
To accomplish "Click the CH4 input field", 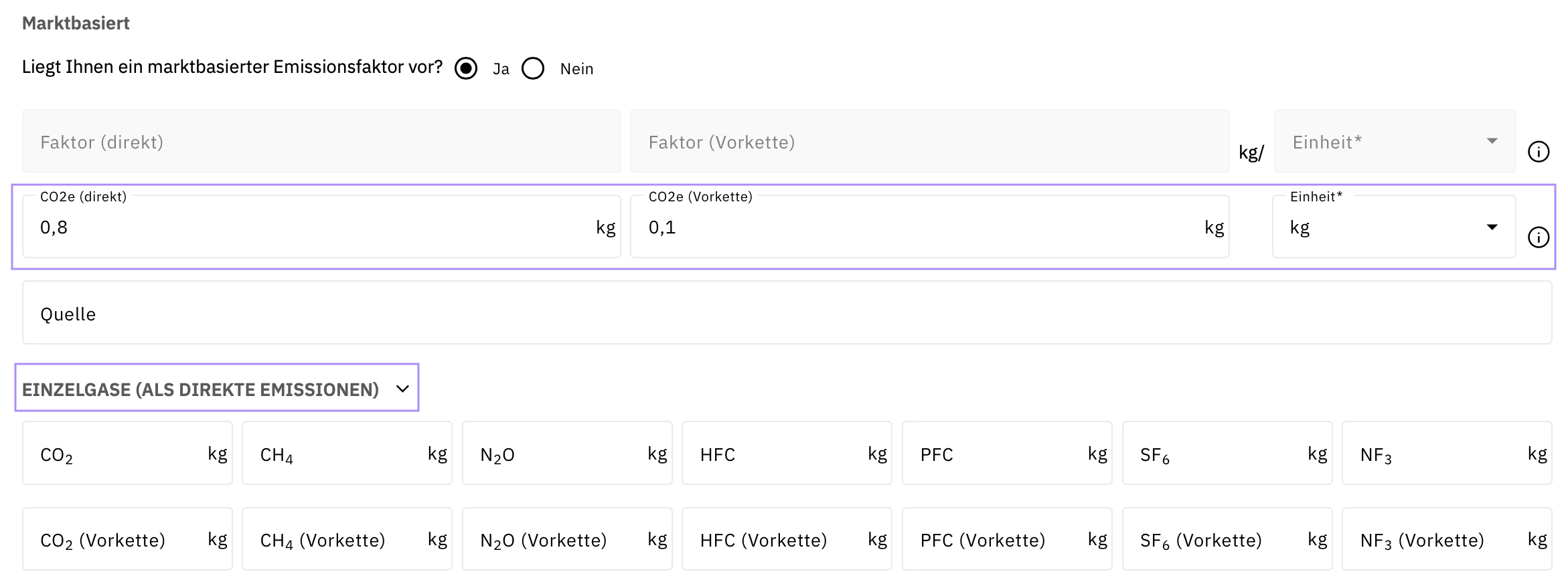I will (x=340, y=454).
